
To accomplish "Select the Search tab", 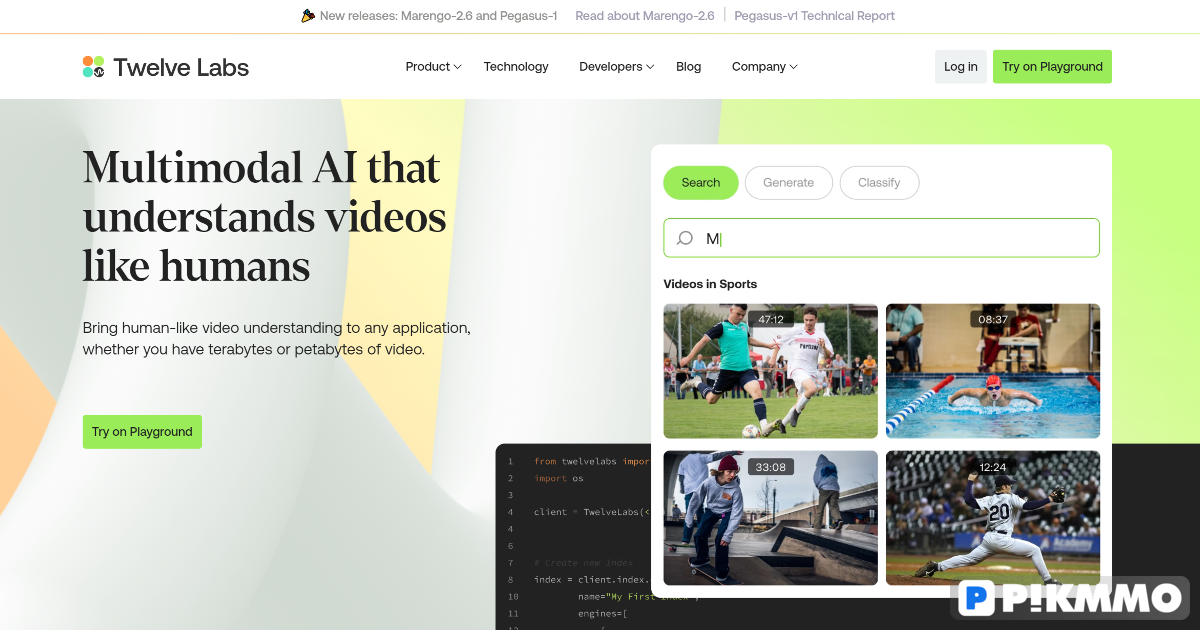I will 701,183.
